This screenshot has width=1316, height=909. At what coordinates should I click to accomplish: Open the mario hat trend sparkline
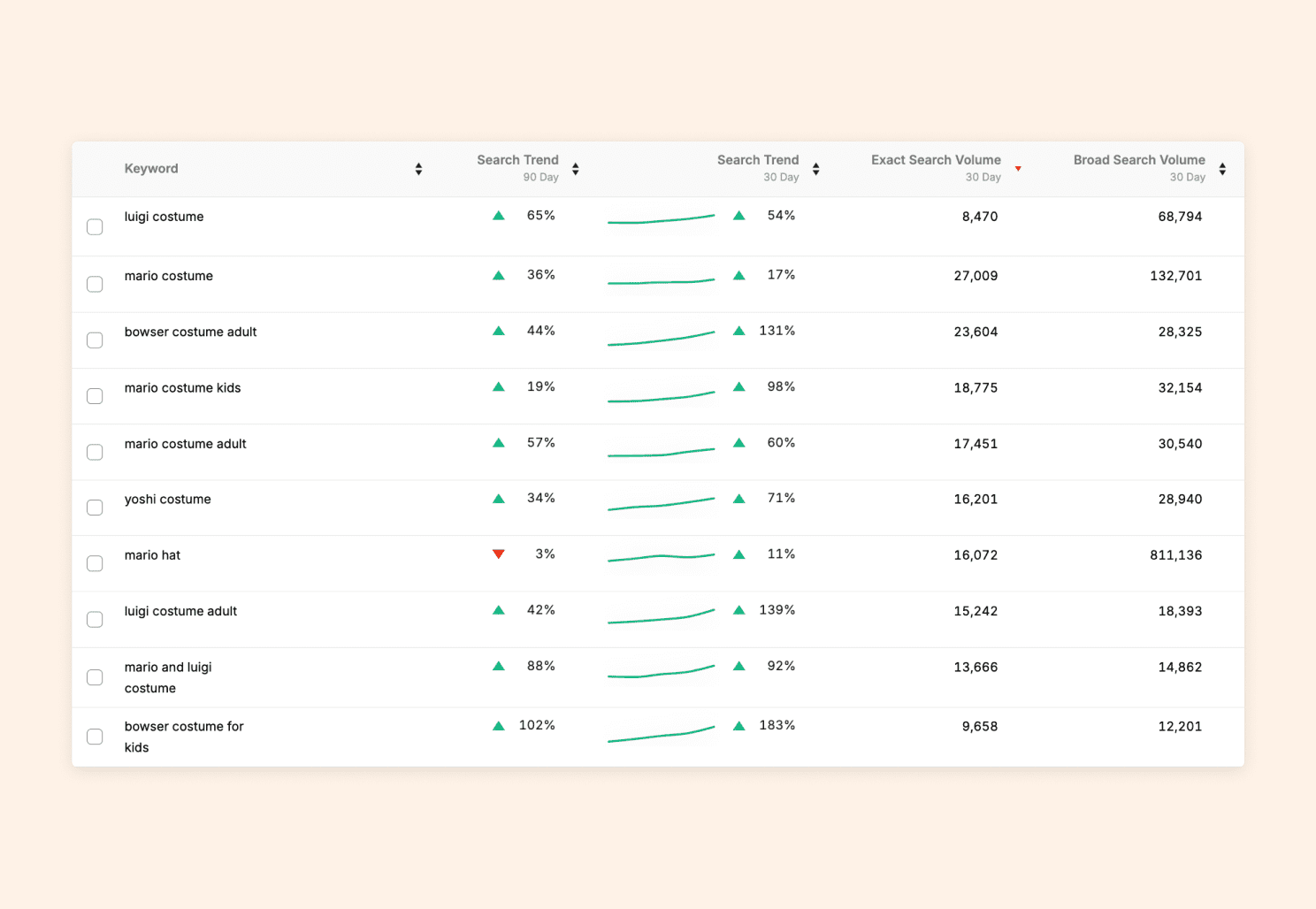click(661, 557)
